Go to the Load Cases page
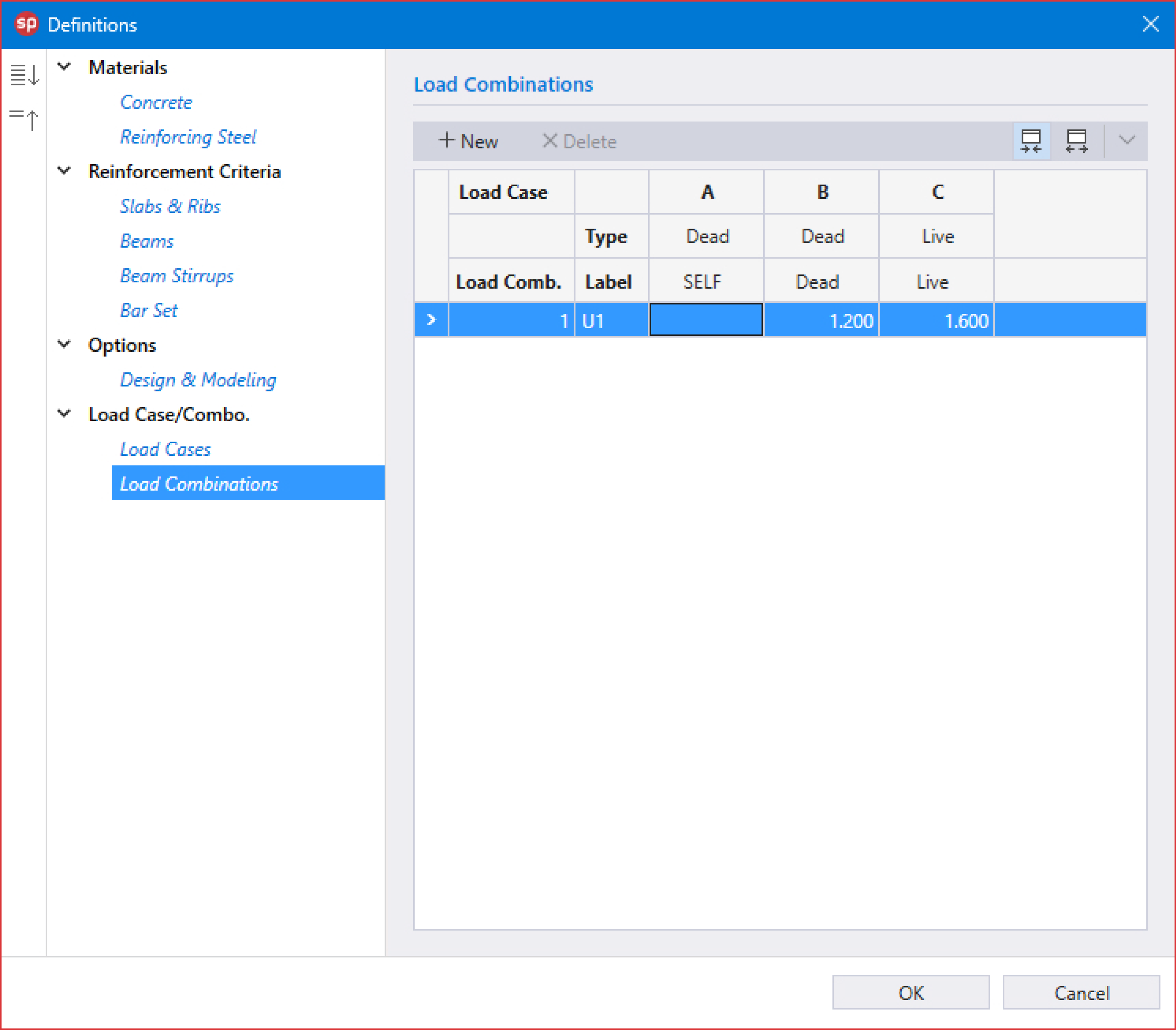 [x=165, y=449]
